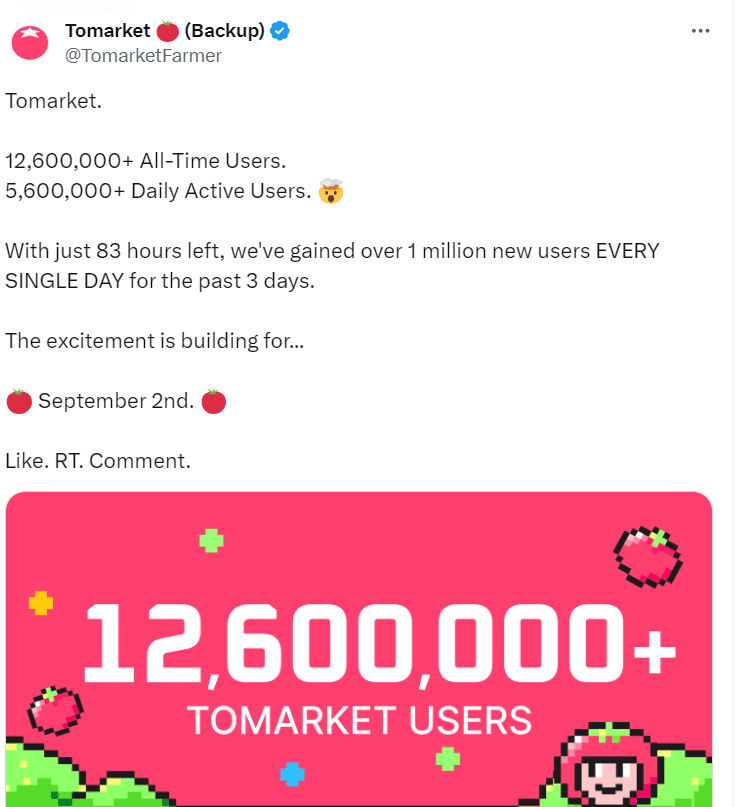
Task: Click the Tomarket profile avatar
Action: (x=30, y=43)
